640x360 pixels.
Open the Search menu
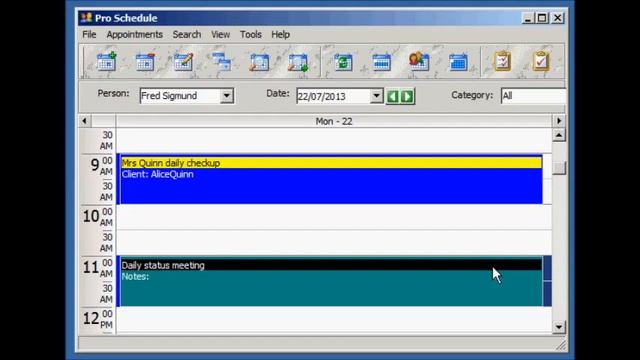pyautogui.click(x=187, y=35)
